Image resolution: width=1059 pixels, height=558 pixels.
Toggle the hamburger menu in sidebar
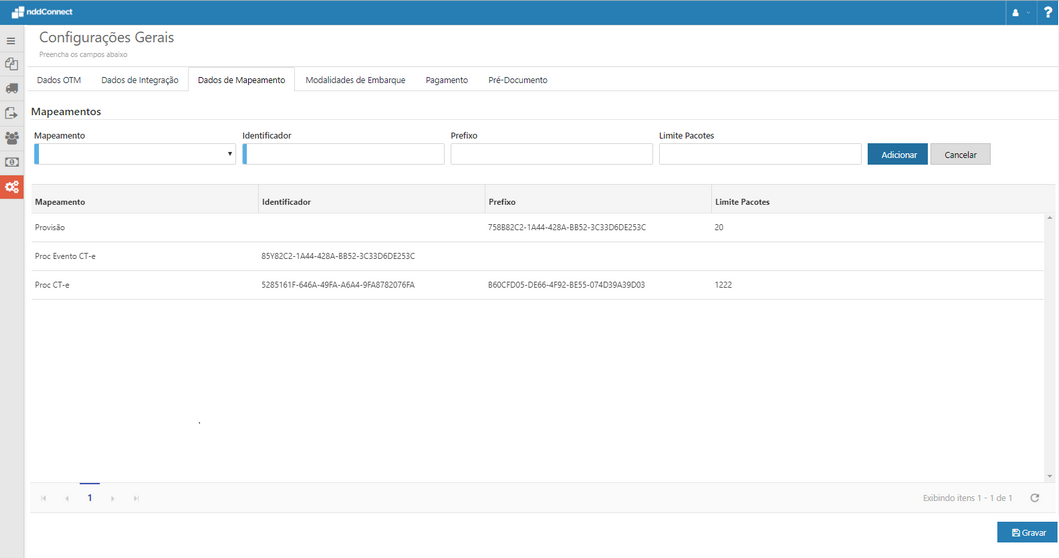click(x=11, y=41)
